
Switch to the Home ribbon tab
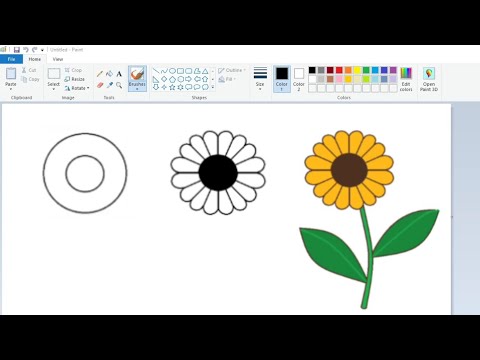click(x=35, y=59)
